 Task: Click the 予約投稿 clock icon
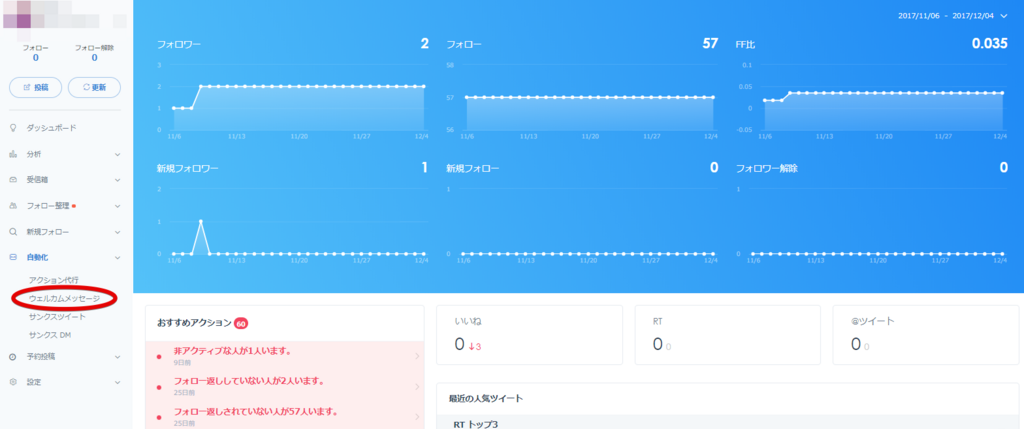13,357
